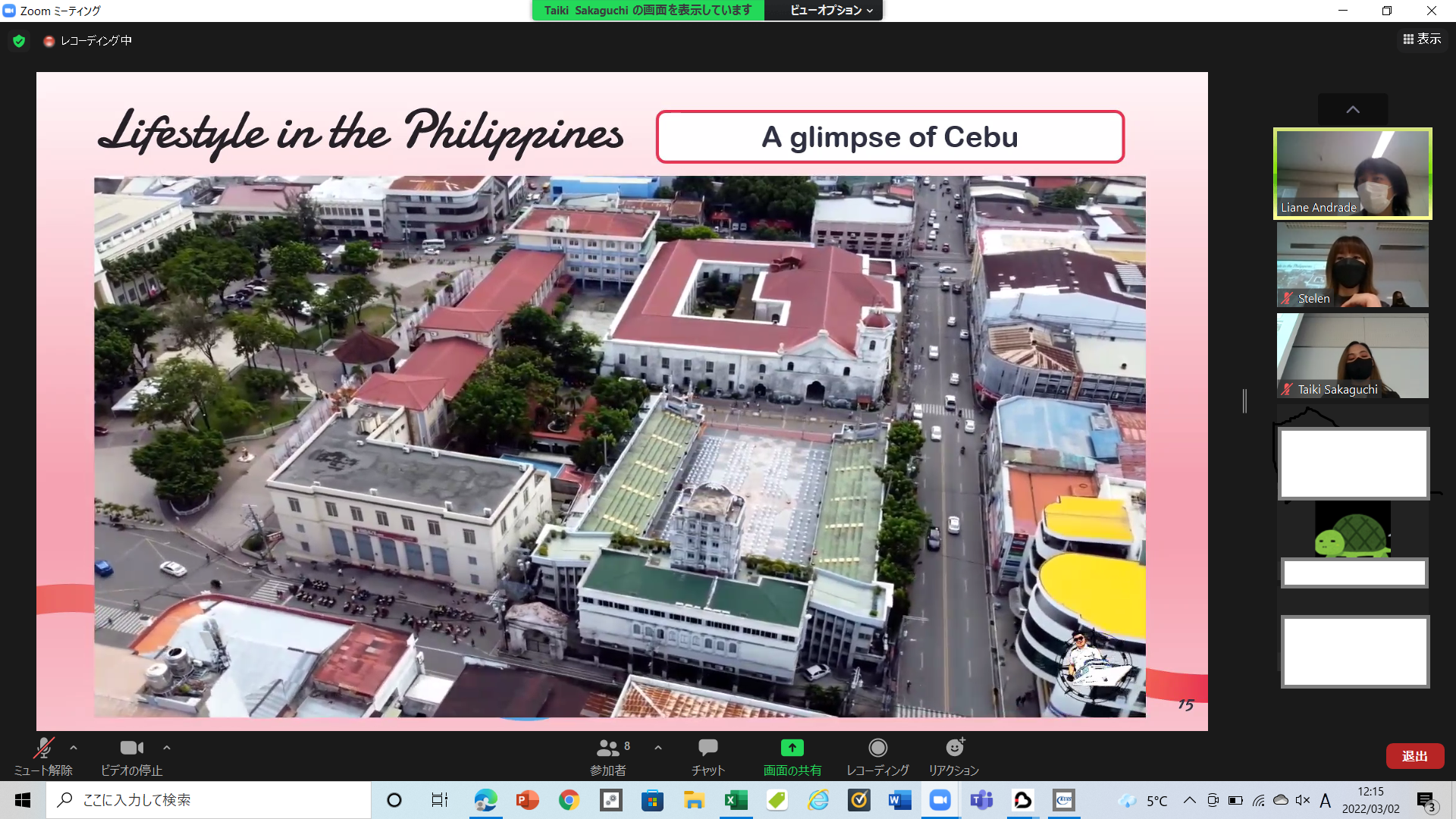Open the Windows Start menu
This screenshot has height=819, width=1456.
23,800
